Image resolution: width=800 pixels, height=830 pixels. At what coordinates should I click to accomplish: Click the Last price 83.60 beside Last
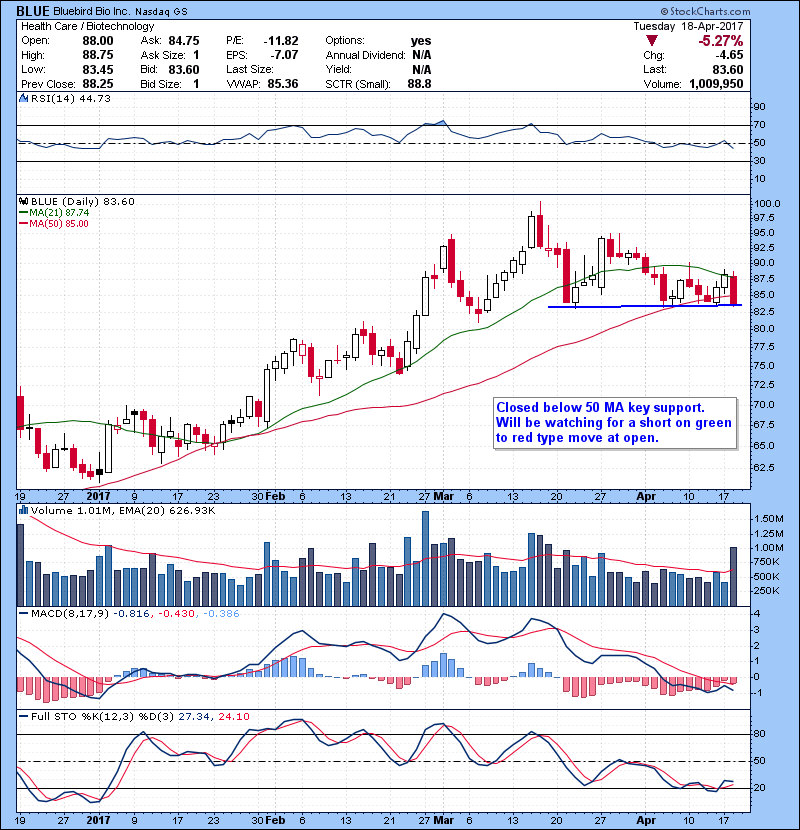coord(728,69)
